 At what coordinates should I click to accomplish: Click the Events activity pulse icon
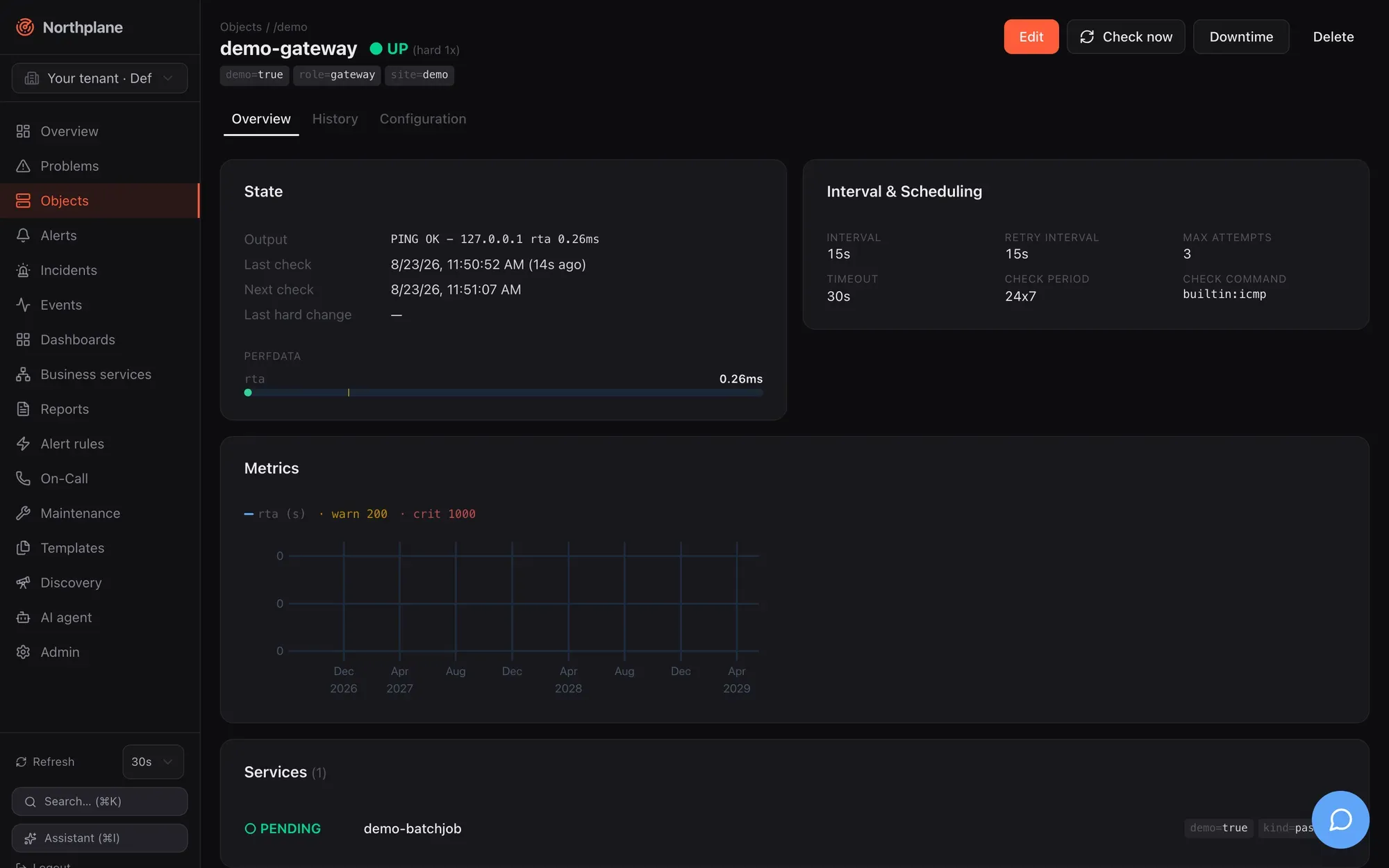coord(23,305)
